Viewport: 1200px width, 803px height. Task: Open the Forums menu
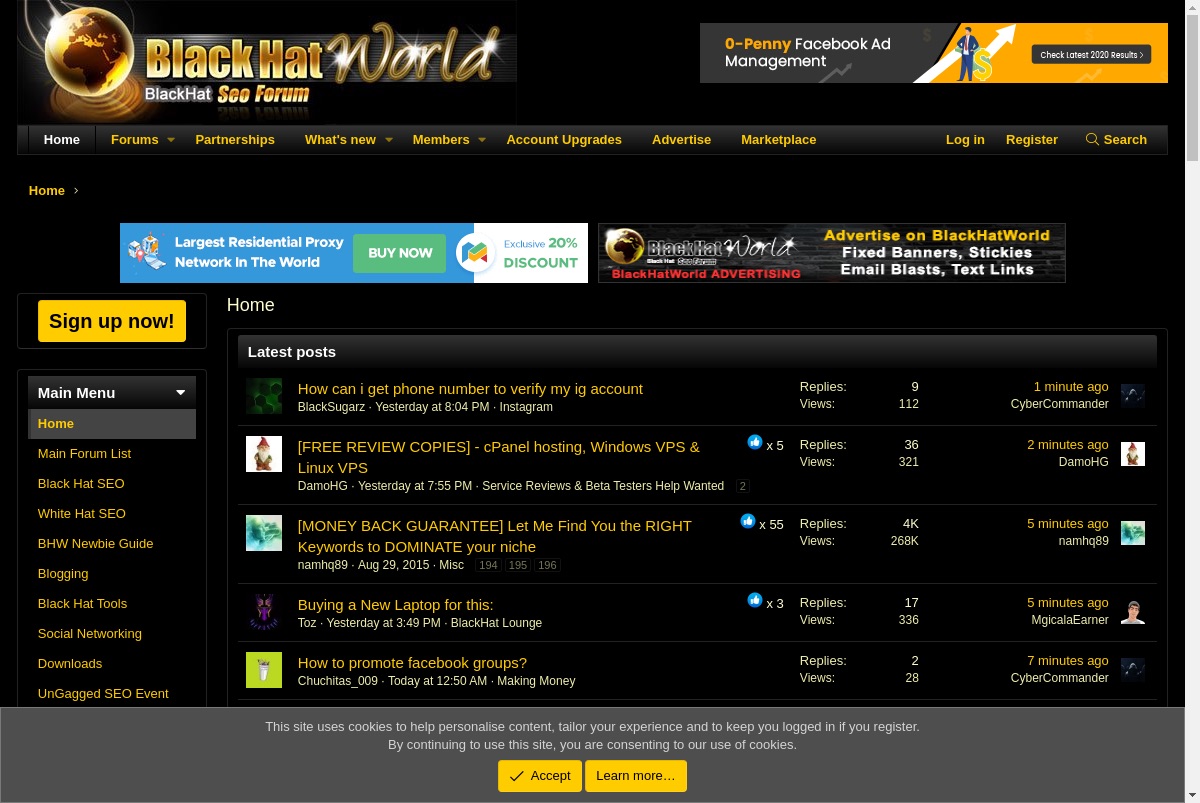(135, 140)
